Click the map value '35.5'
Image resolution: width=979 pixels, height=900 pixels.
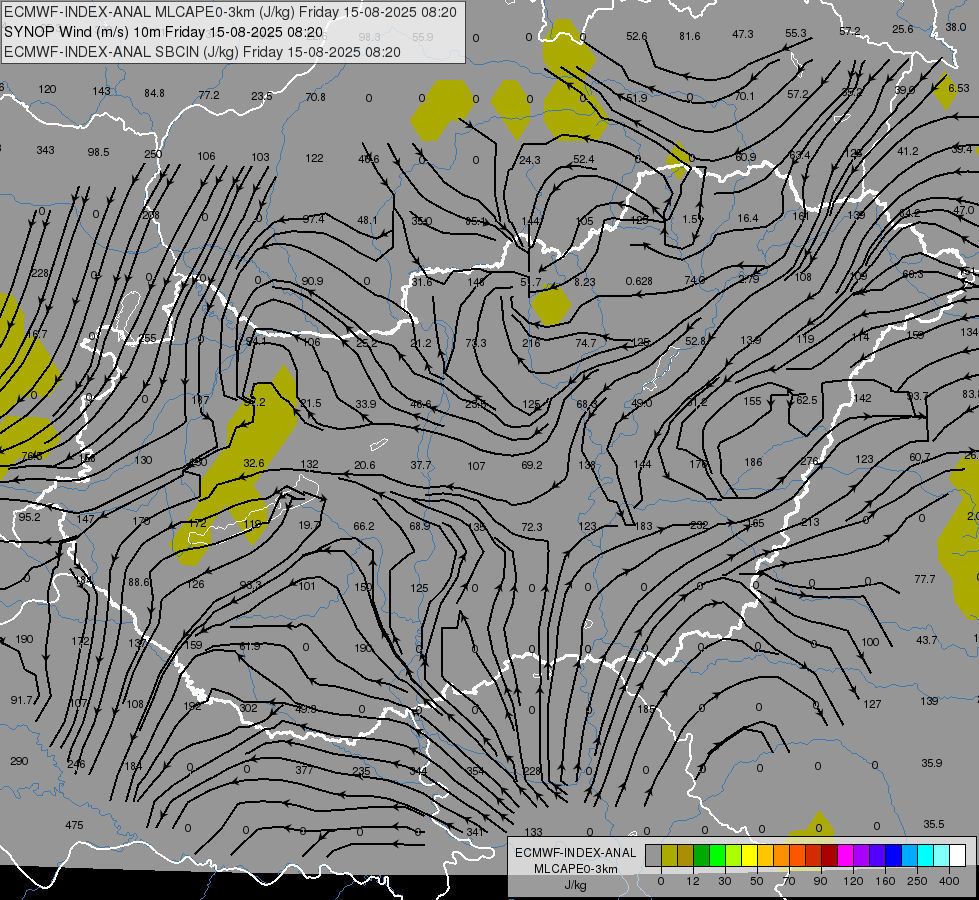(x=933, y=824)
